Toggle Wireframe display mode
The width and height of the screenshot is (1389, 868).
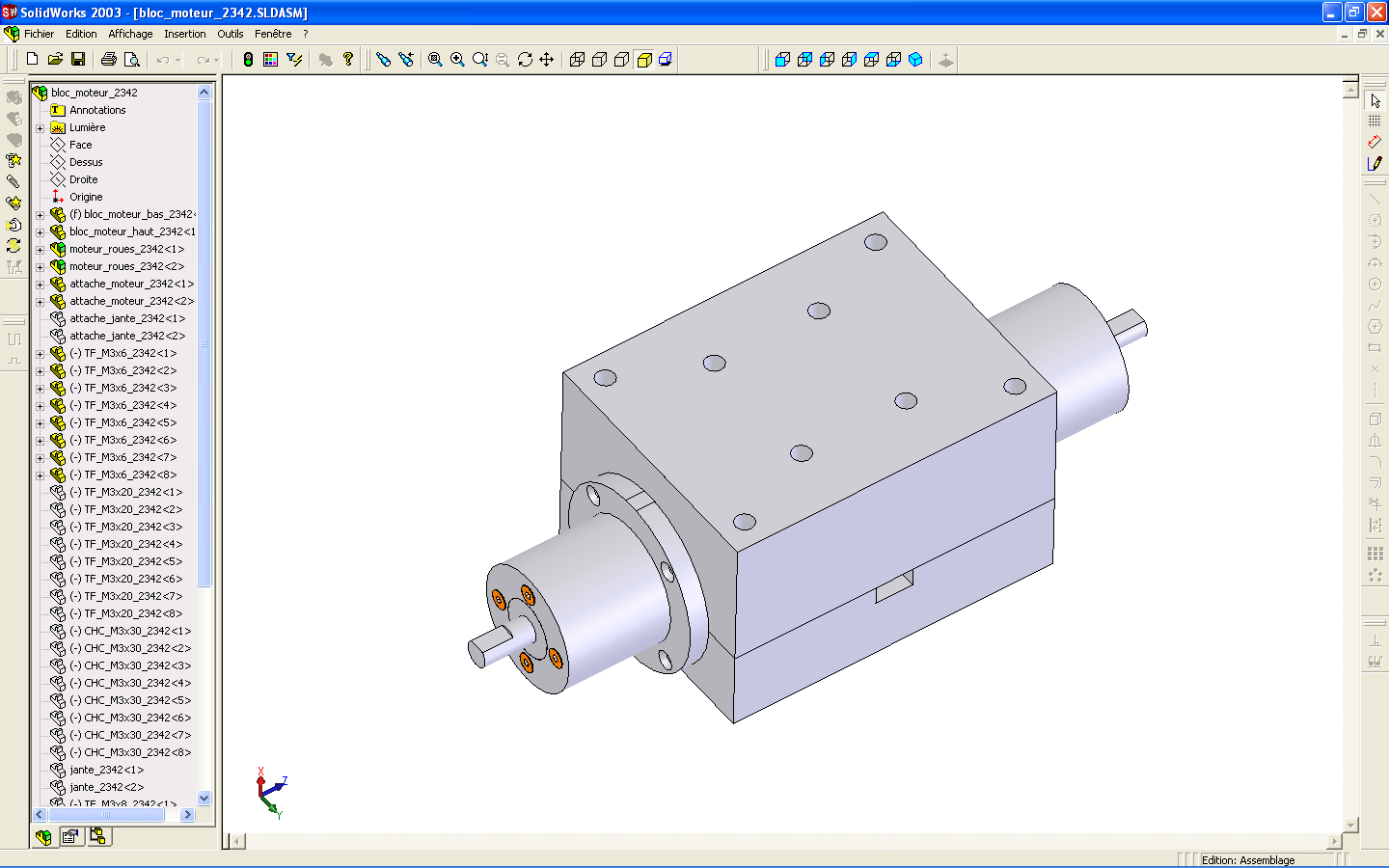[x=577, y=60]
